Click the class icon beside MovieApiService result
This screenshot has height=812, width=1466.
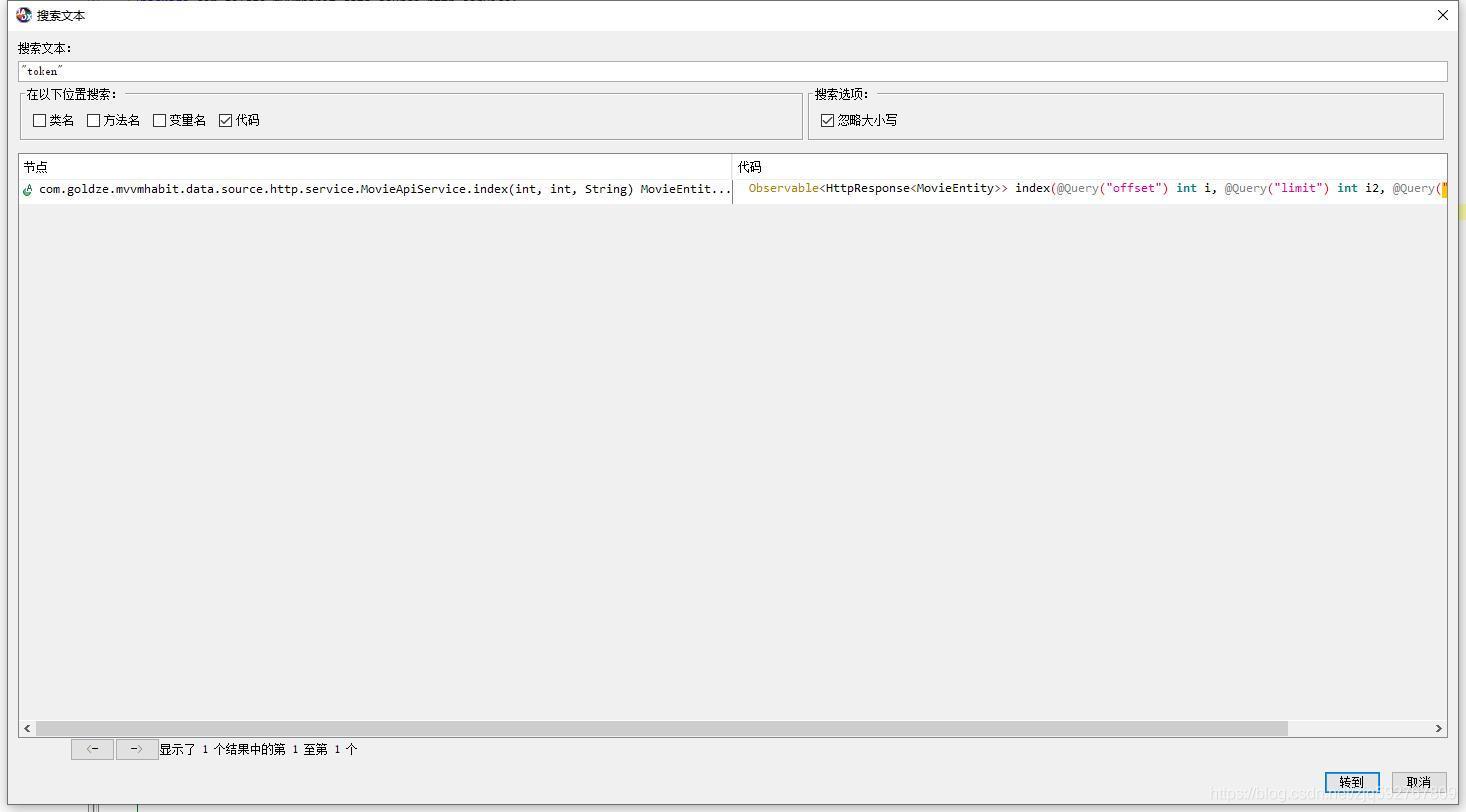pos(28,189)
